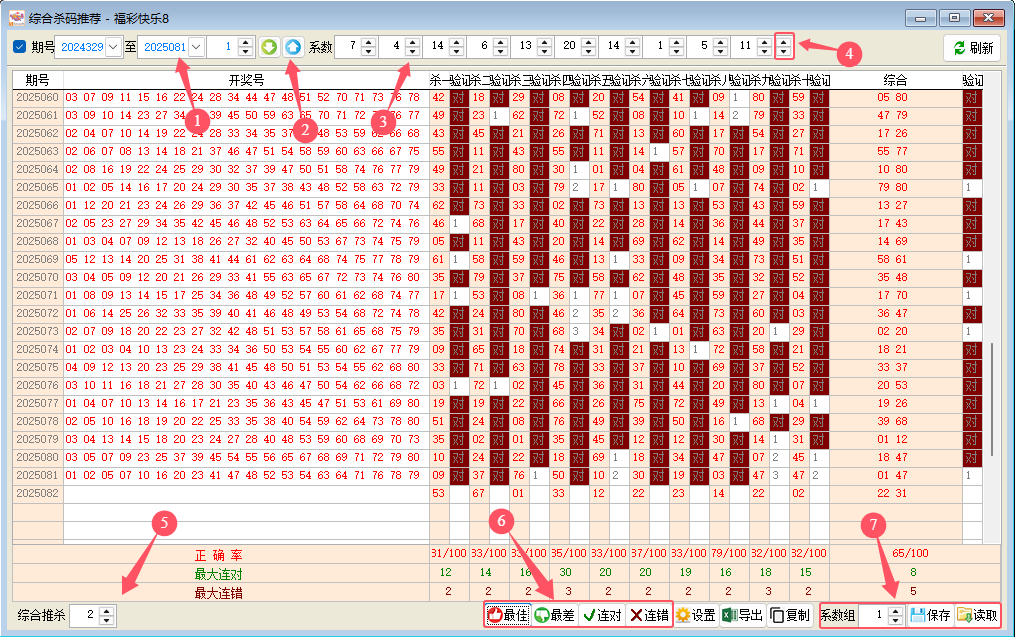
Task: Select the 连对 checkmark button
Action: pos(602,615)
